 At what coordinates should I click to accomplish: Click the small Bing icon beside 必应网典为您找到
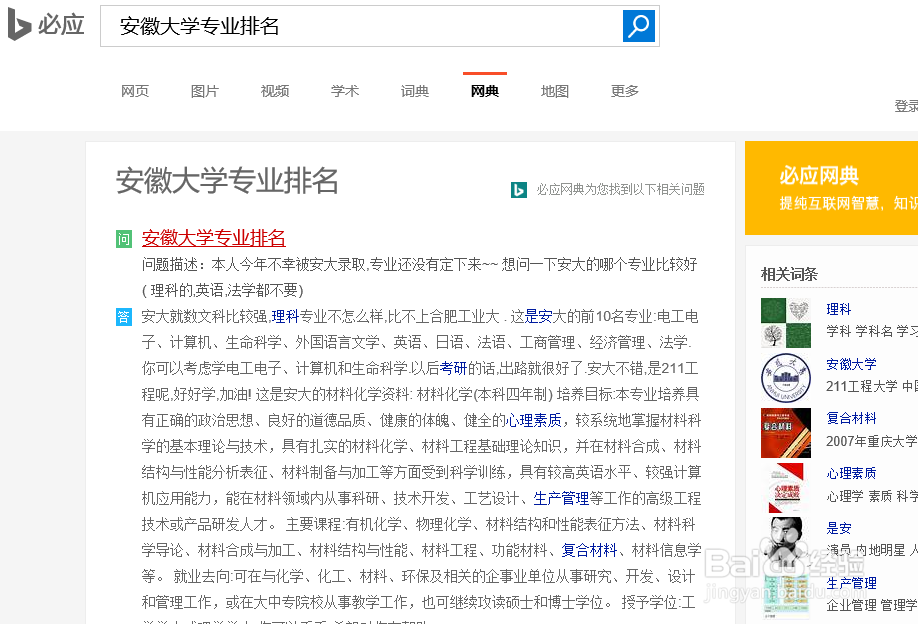tap(519, 190)
